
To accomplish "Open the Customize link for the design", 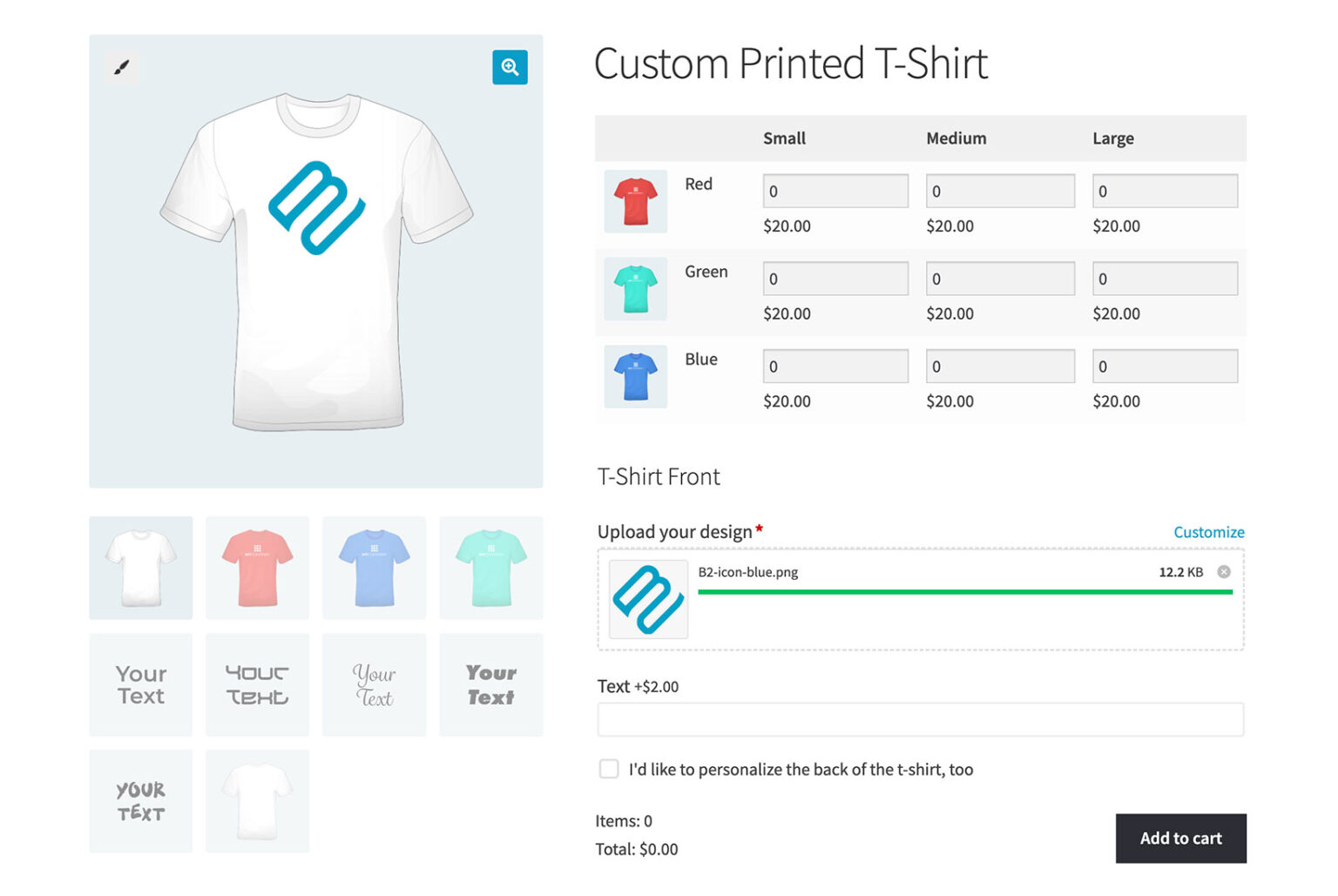I will pos(1208,532).
